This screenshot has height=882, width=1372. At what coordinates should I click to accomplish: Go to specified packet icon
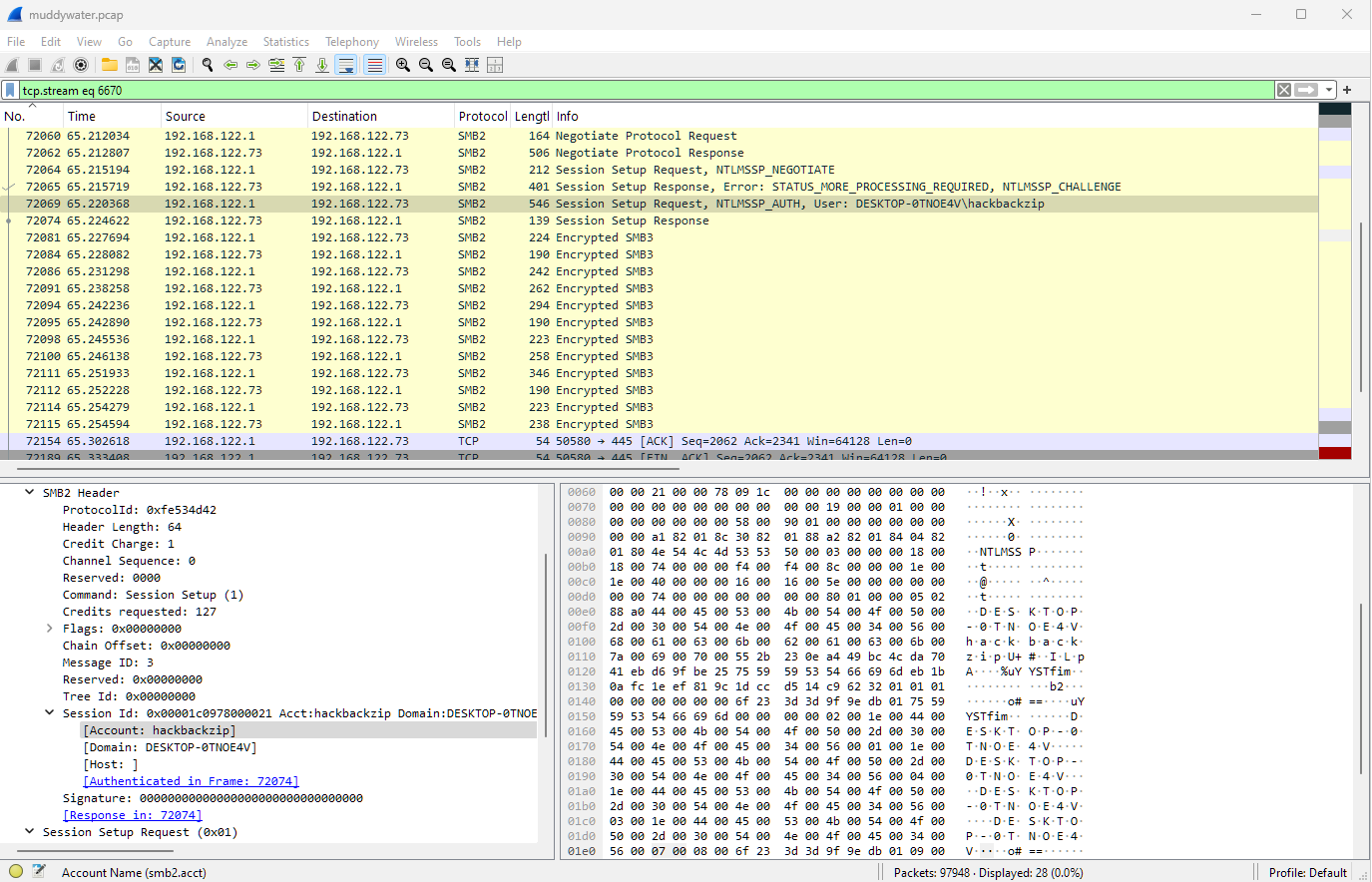pyautogui.click(x=276, y=65)
